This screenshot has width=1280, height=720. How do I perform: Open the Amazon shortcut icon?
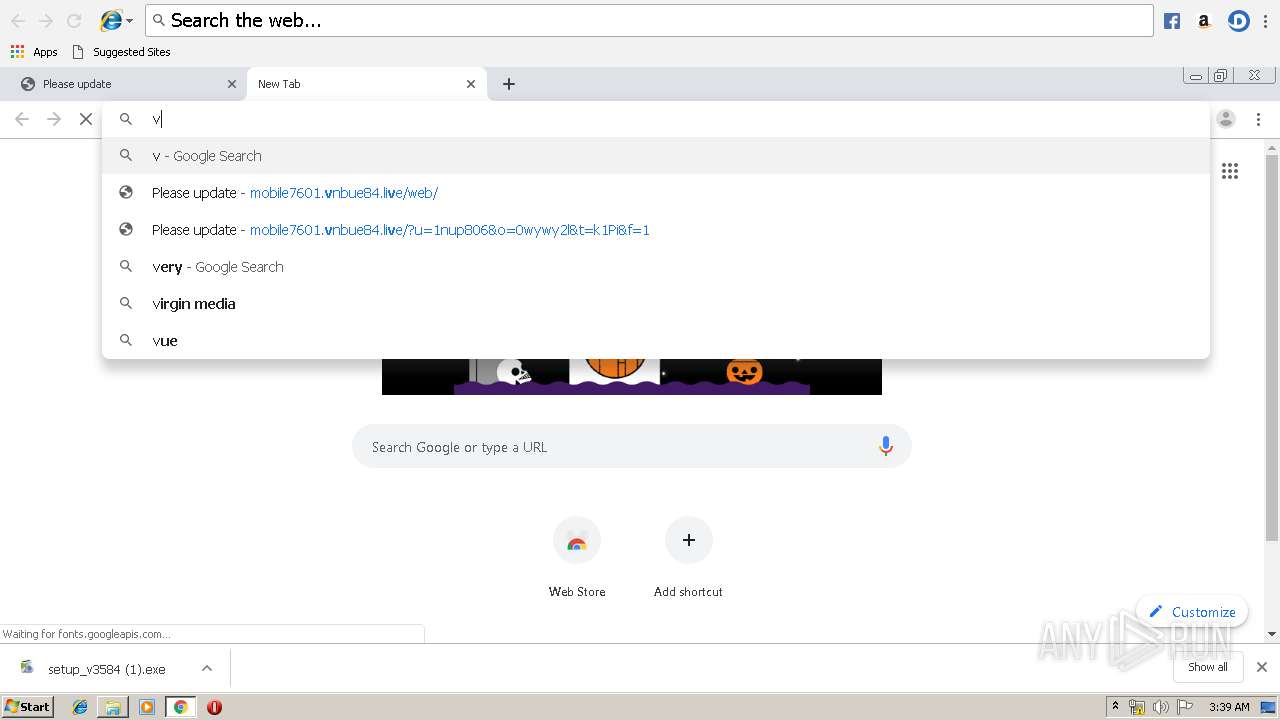[x=1204, y=21]
